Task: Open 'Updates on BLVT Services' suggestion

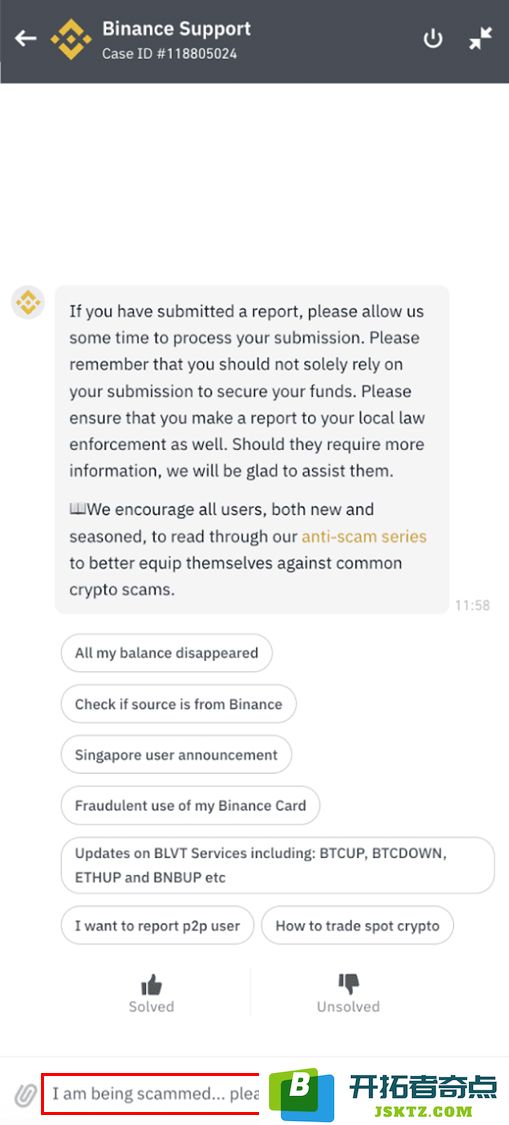Action: point(278,865)
